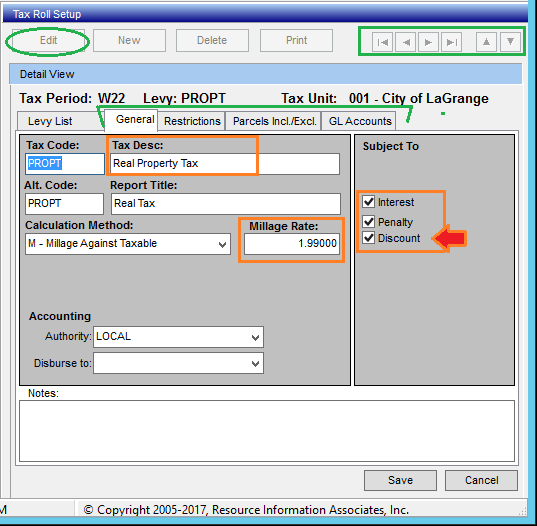The height and width of the screenshot is (526, 537).
Task: Open the Disburse to dropdown
Action: (x=178, y=363)
